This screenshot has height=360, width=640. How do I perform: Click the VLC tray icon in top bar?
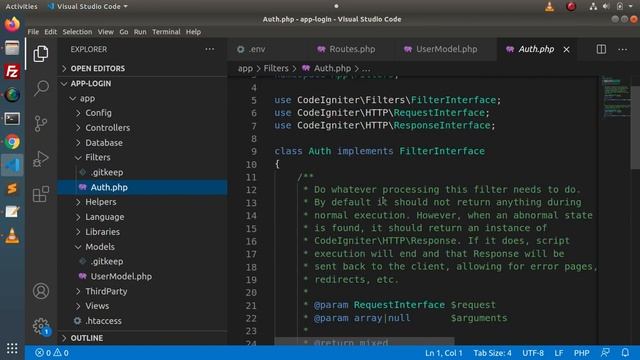click(549, 7)
